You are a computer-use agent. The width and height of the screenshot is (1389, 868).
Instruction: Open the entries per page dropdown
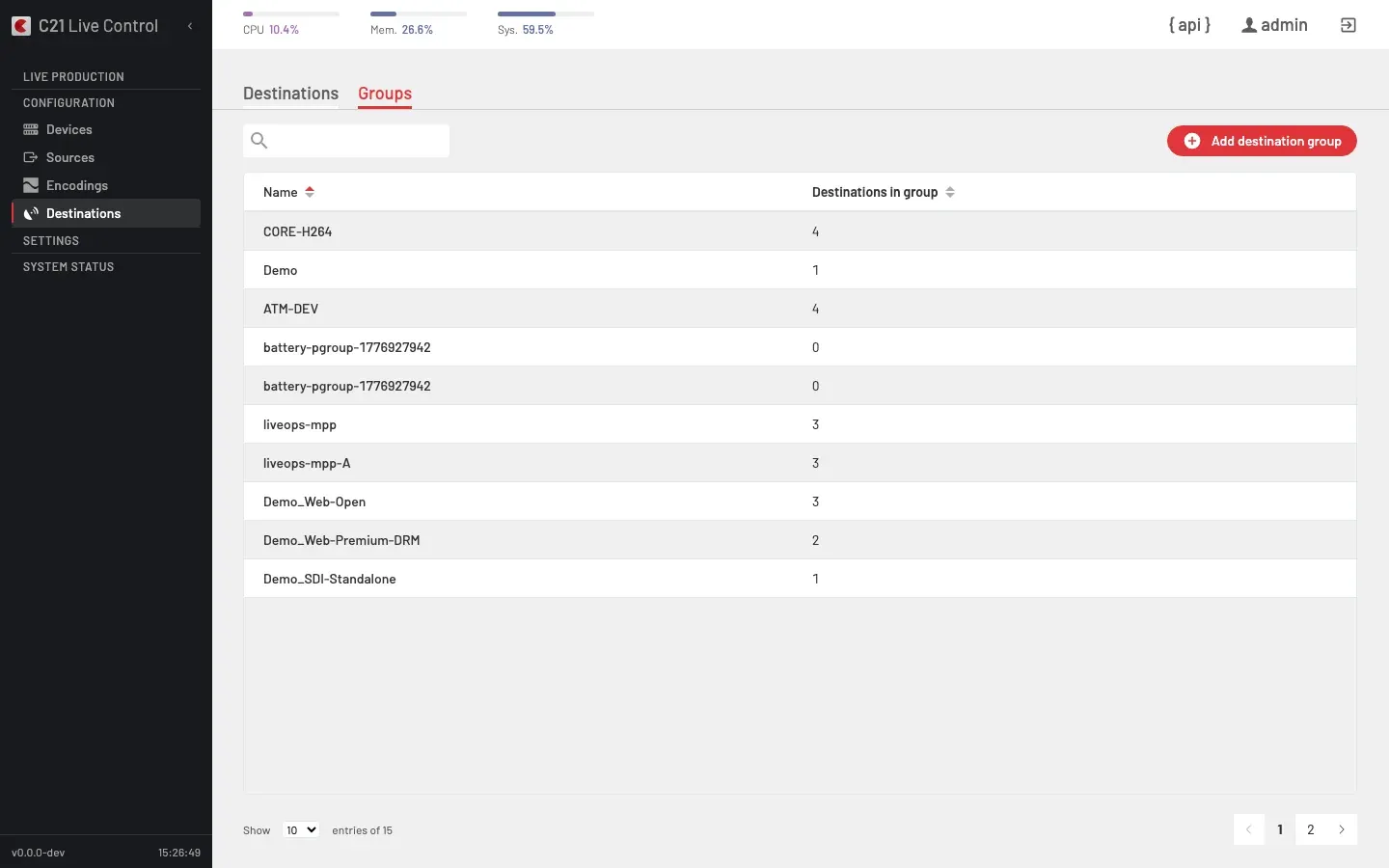(x=301, y=829)
